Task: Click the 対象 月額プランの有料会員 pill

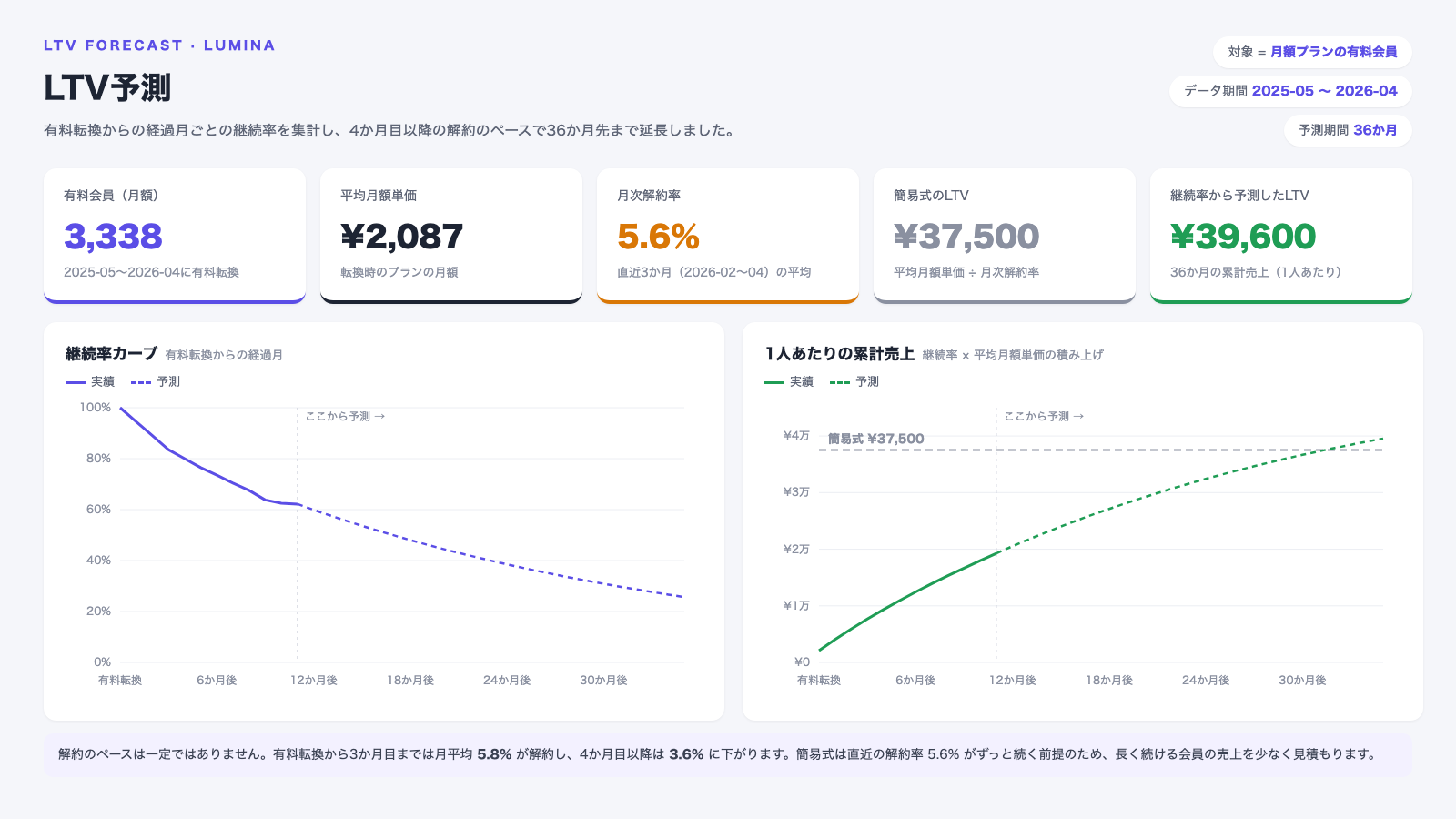Action: click(x=1312, y=52)
